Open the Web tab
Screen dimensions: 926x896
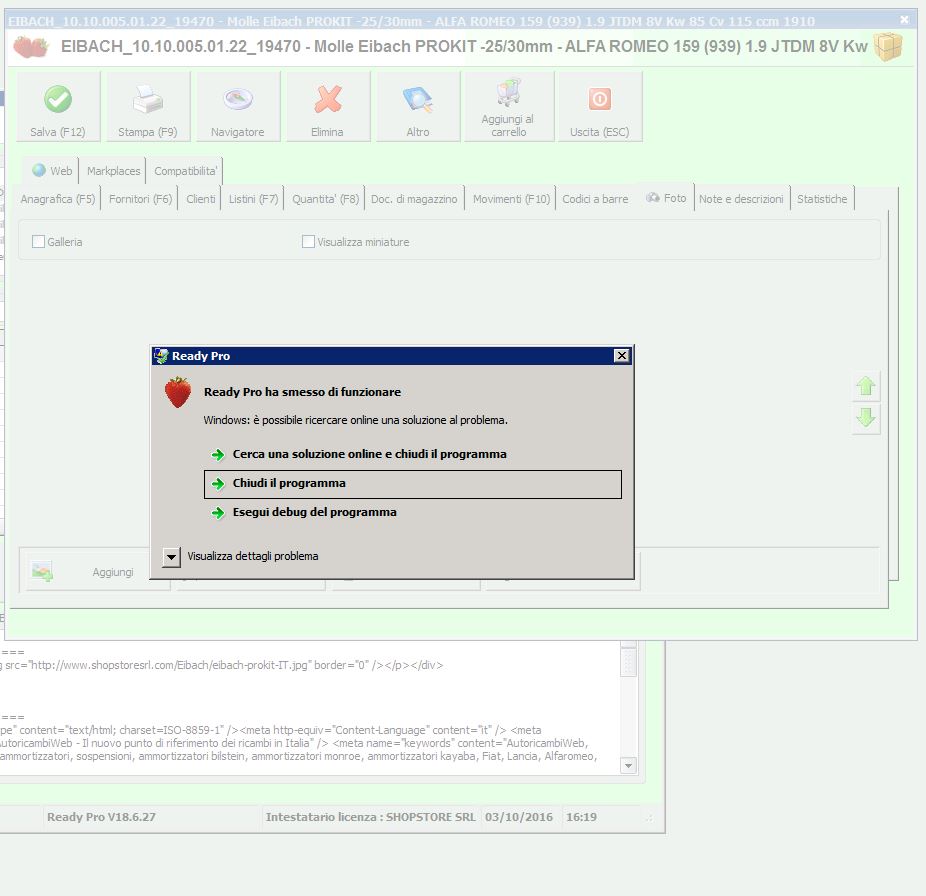pos(53,171)
